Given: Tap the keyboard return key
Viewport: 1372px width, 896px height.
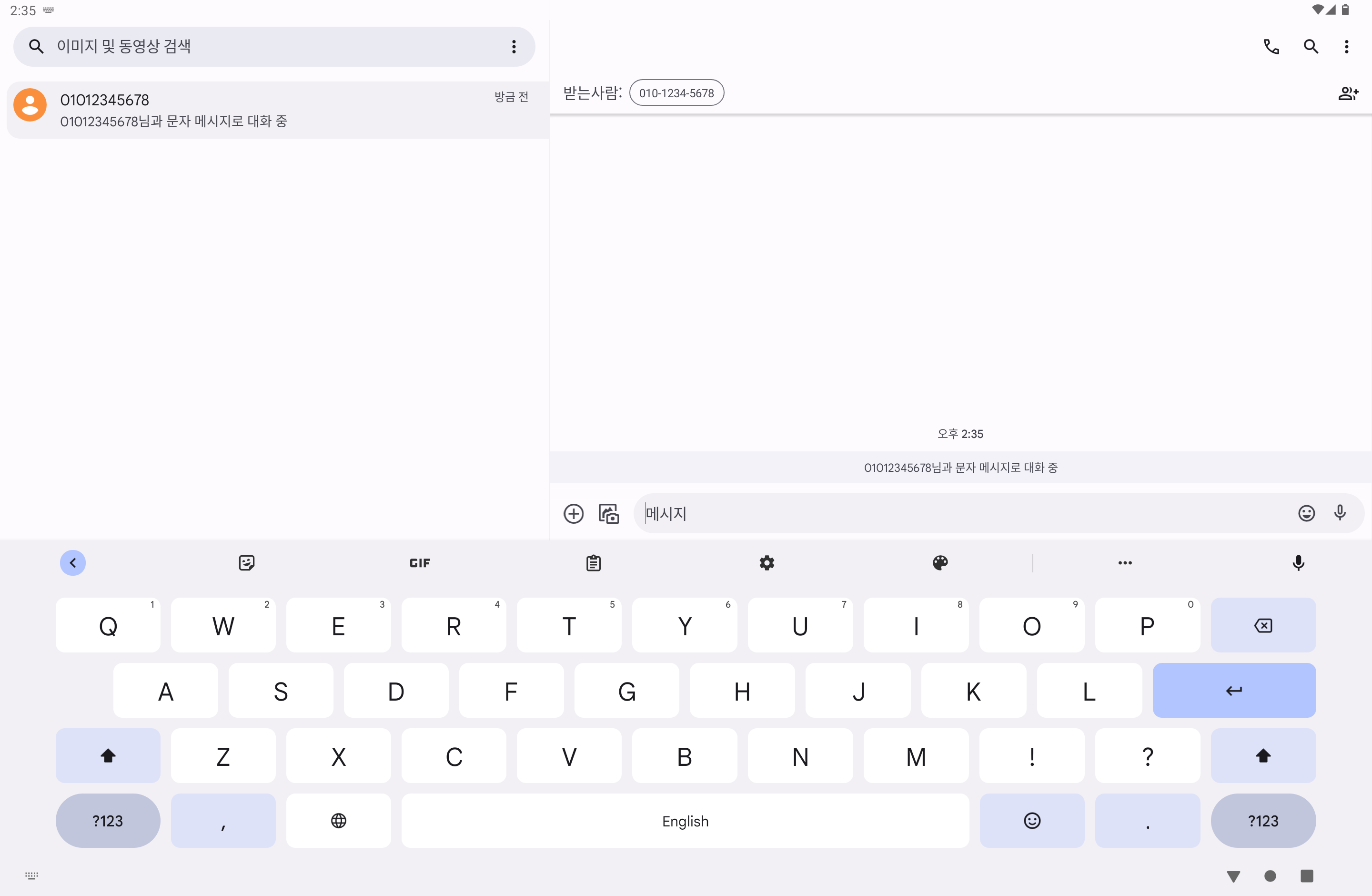Looking at the screenshot, I should click(x=1234, y=690).
